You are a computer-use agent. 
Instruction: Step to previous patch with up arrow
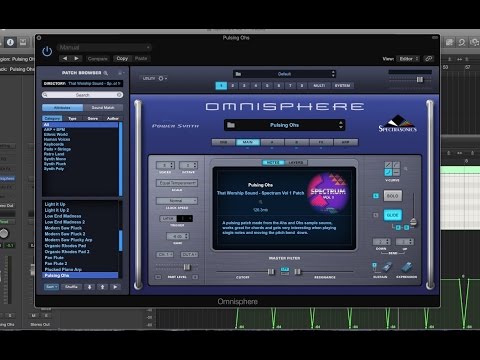102,287
